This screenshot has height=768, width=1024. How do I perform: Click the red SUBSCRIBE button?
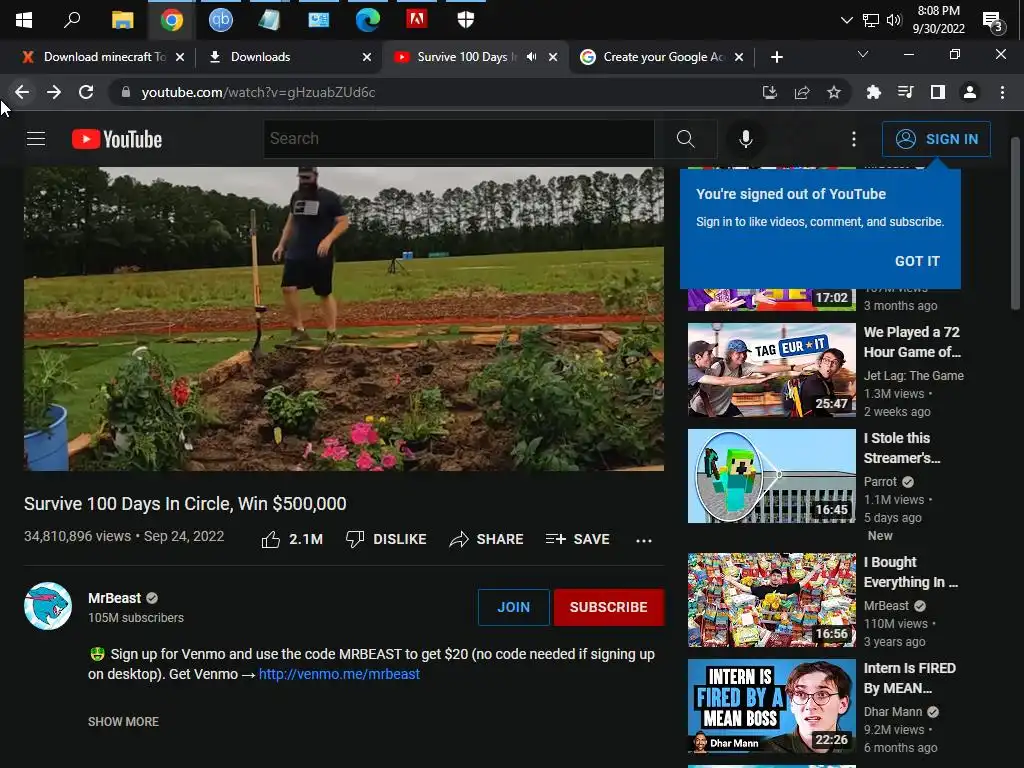[x=609, y=607]
